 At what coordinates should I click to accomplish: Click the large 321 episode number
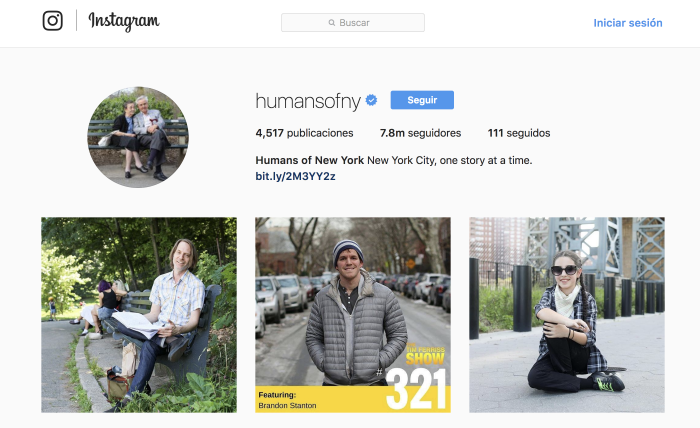coord(416,389)
